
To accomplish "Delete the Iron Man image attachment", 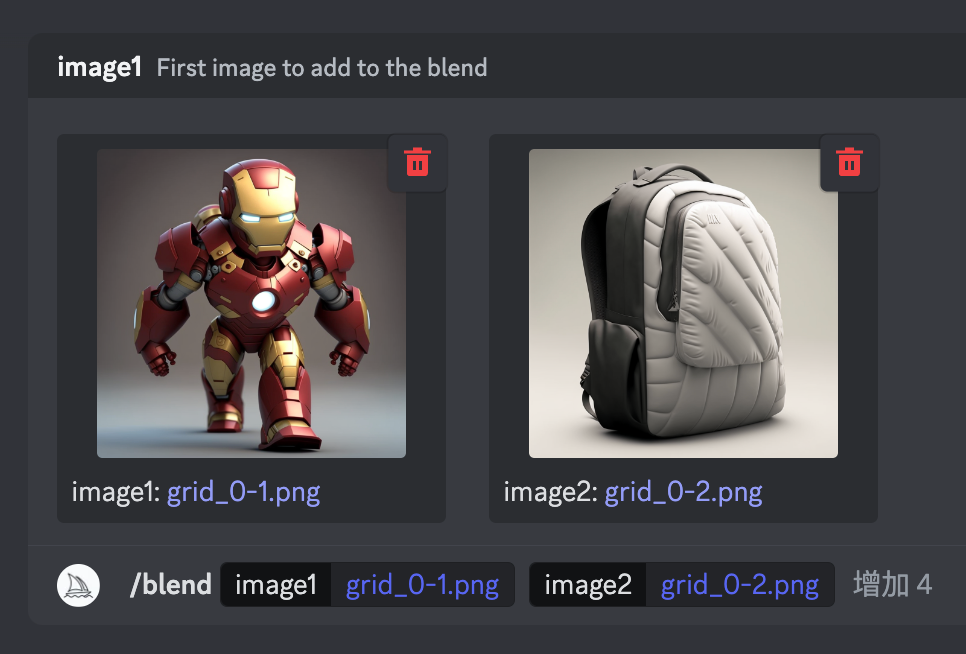I will click(x=417, y=163).
